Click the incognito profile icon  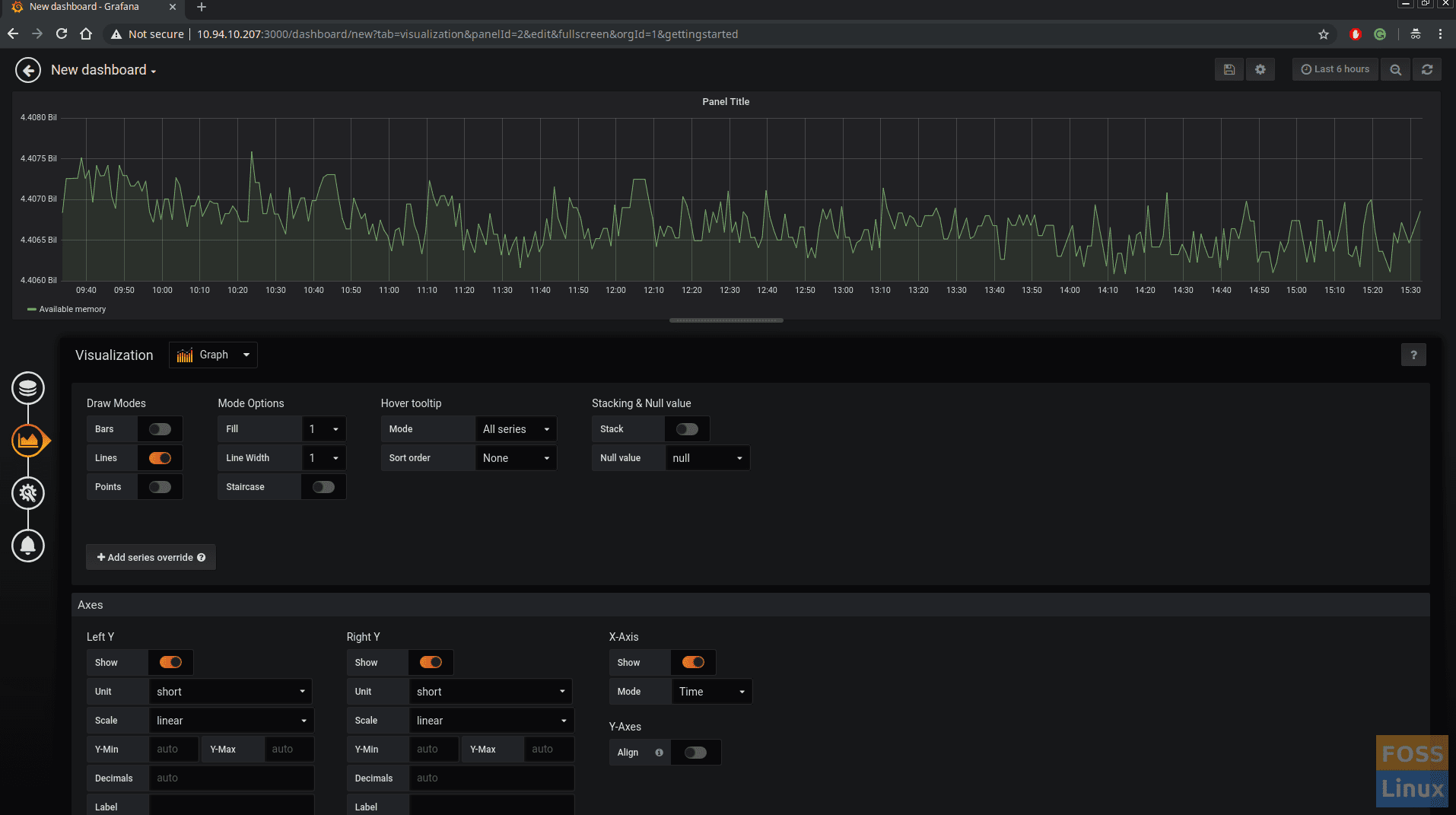pyautogui.click(x=1415, y=34)
